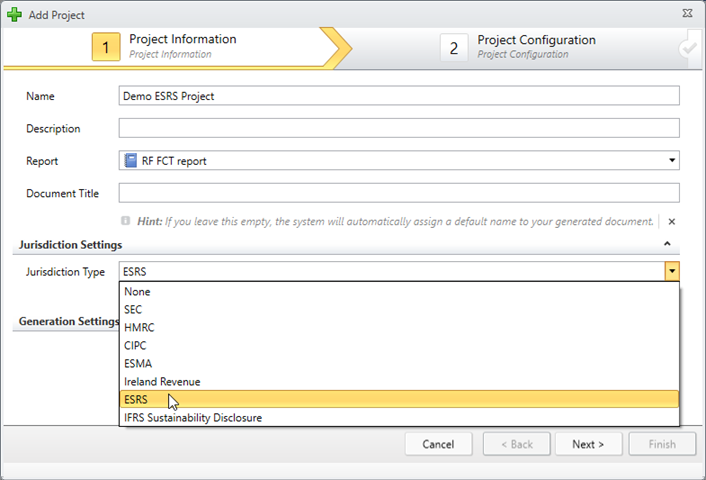Select None from jurisdiction list
This screenshot has height=480, width=706.
point(399,292)
